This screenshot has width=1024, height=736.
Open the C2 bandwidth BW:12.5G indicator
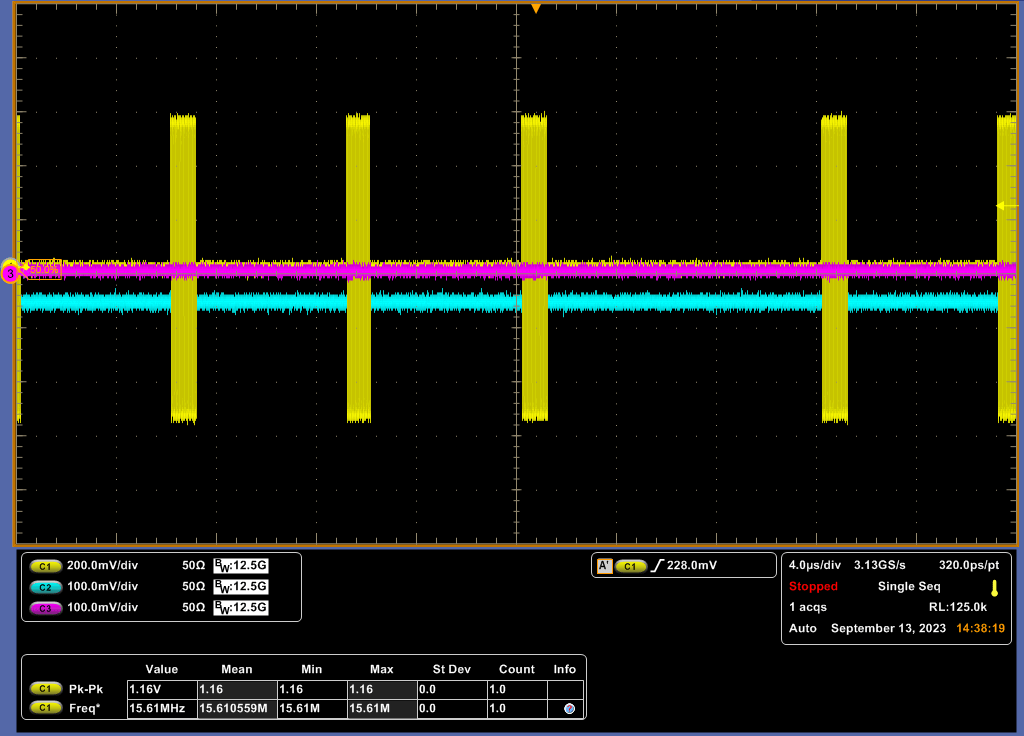[241, 586]
